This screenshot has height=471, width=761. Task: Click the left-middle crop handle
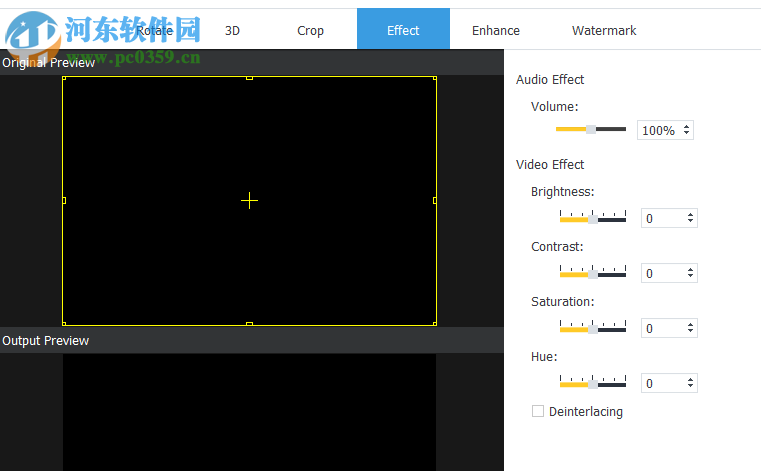[x=64, y=201]
